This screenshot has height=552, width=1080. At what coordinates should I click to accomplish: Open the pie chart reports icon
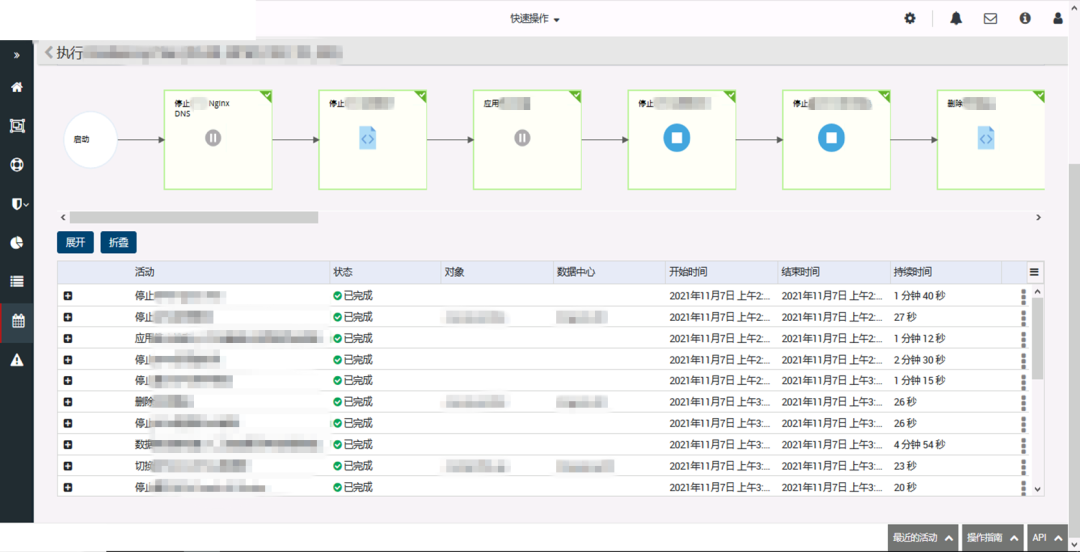(16, 243)
